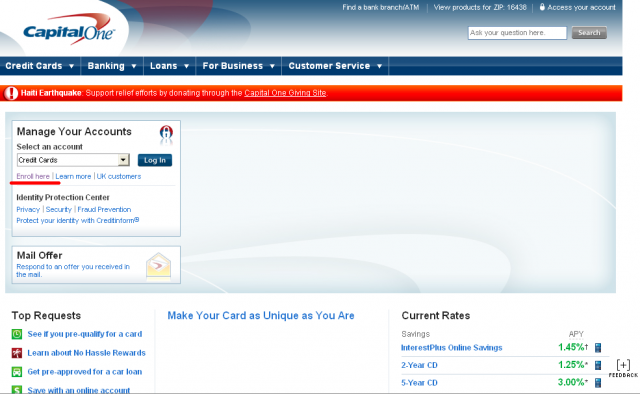Click the clock icon beside pre-qualify for a card
The image size is (640, 394).
coord(17,334)
